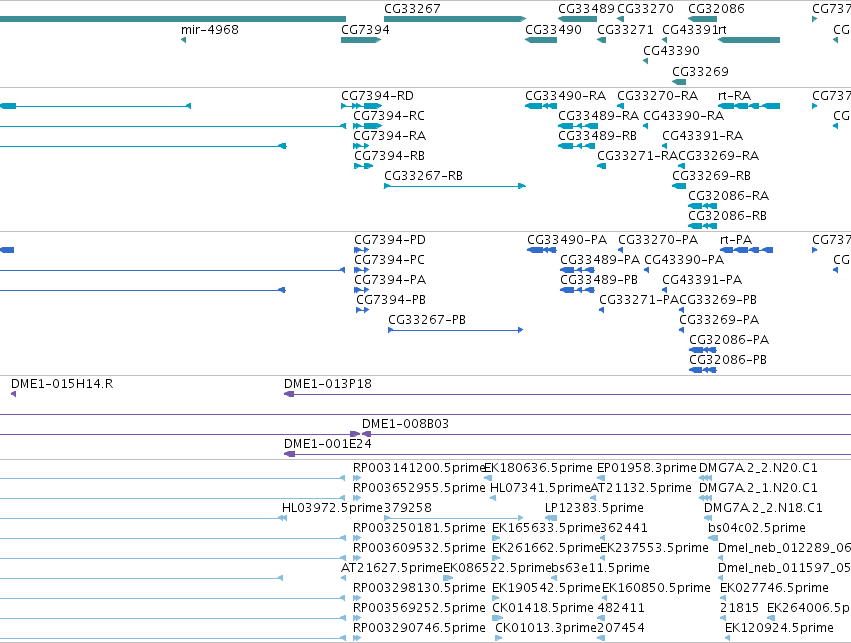The image size is (851, 643).
Task: Select the CG33269-PA protein label
Action: tap(719, 321)
